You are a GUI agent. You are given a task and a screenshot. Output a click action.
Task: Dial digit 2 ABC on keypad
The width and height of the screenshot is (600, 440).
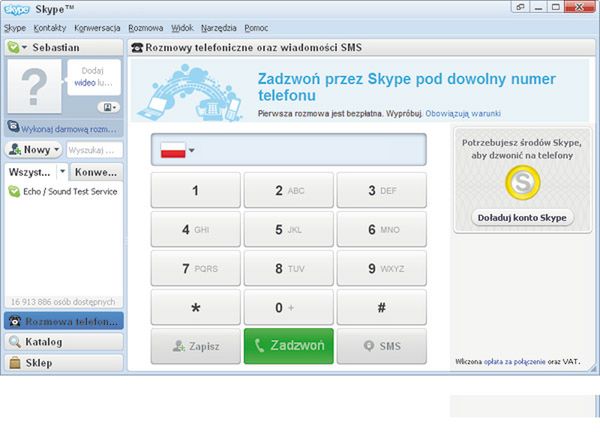point(289,190)
